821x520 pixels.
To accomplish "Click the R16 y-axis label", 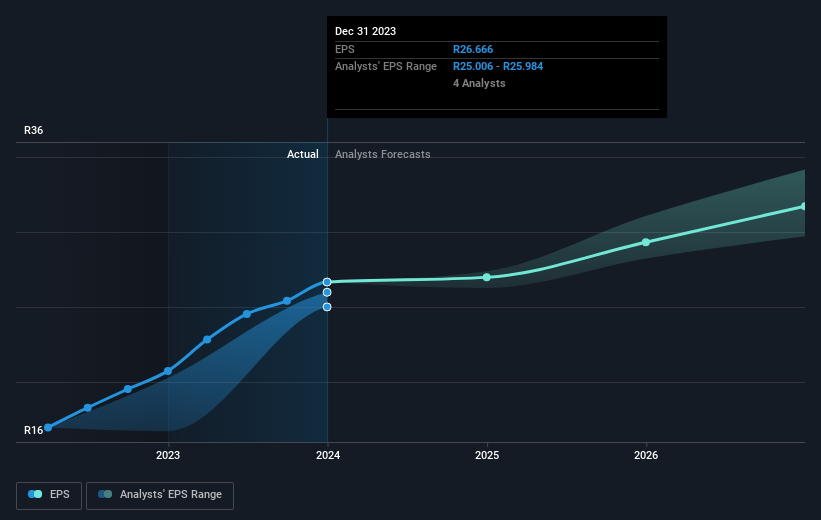I will tap(34, 430).
